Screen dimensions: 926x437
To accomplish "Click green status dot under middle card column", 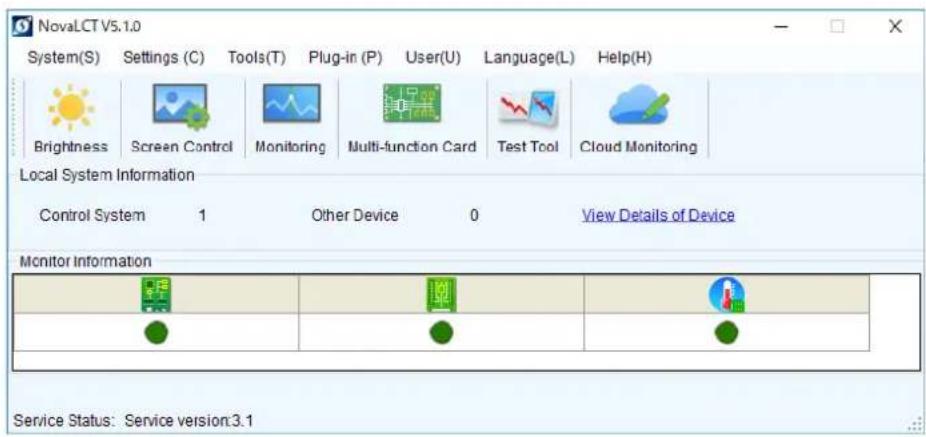I will click(441, 333).
